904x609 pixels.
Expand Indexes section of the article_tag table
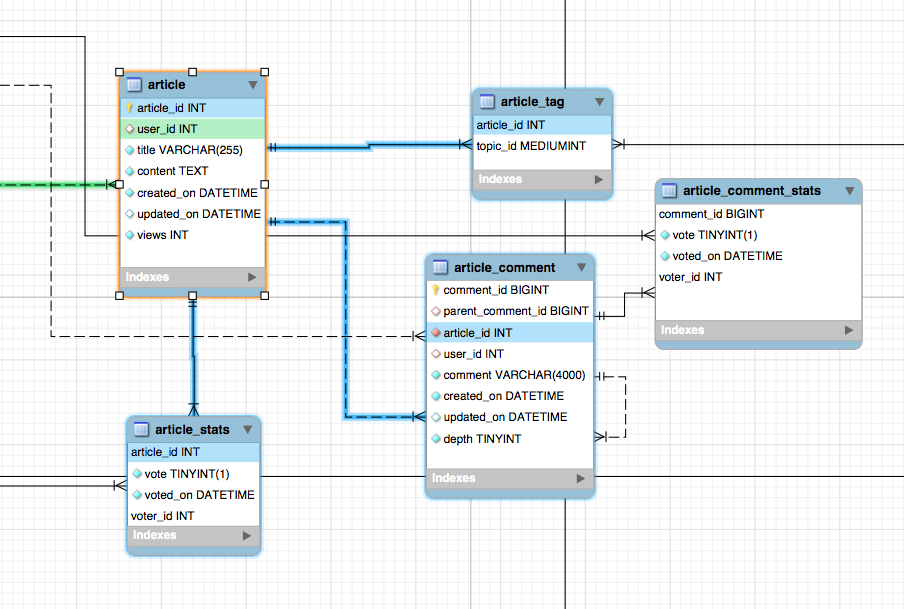[x=599, y=179]
